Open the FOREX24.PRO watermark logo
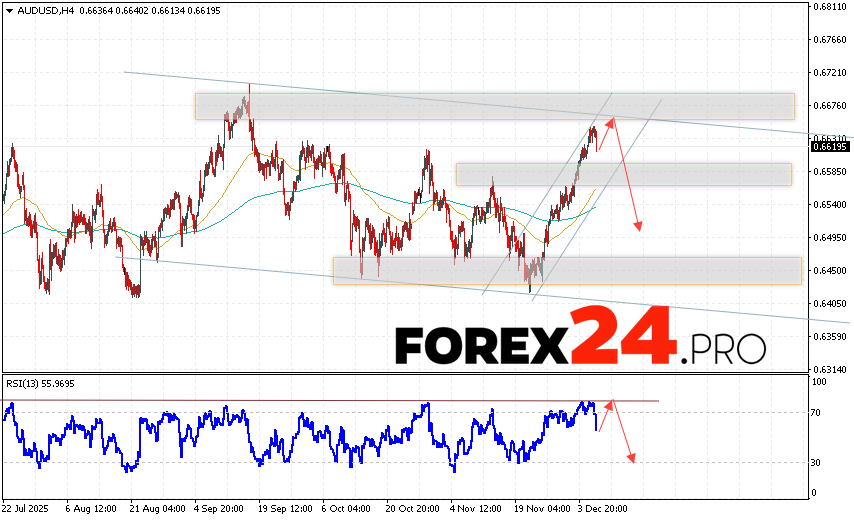Screen dimensions: 854x520 point(580,343)
